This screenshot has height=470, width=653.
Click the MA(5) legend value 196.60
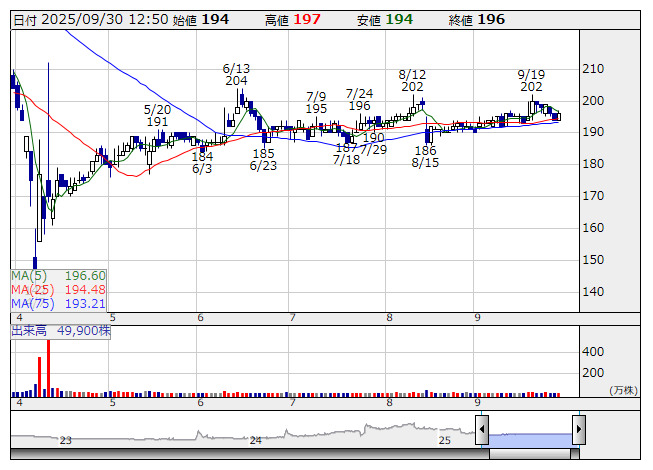[x=85, y=276]
